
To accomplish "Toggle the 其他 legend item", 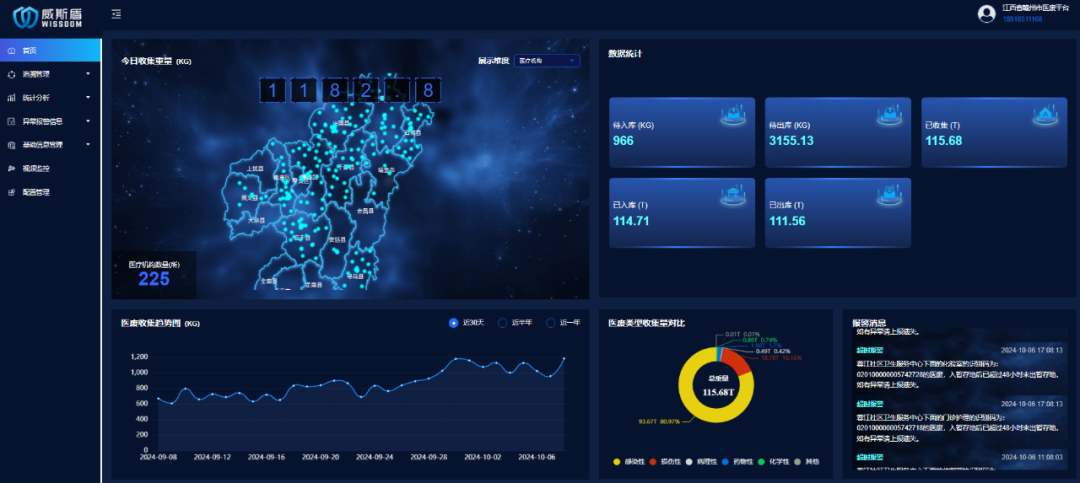I will coord(807,461).
